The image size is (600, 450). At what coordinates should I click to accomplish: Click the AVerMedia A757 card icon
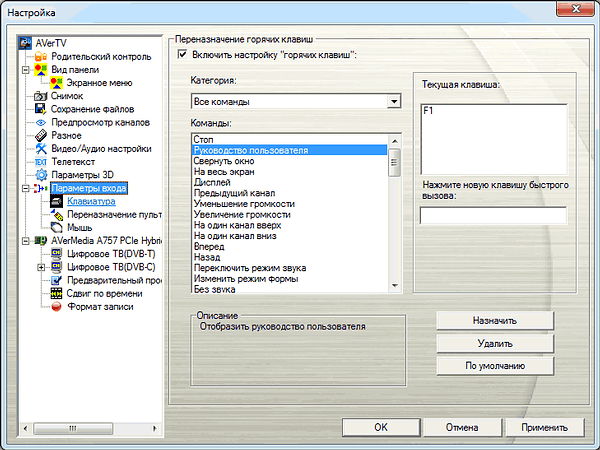[41, 241]
